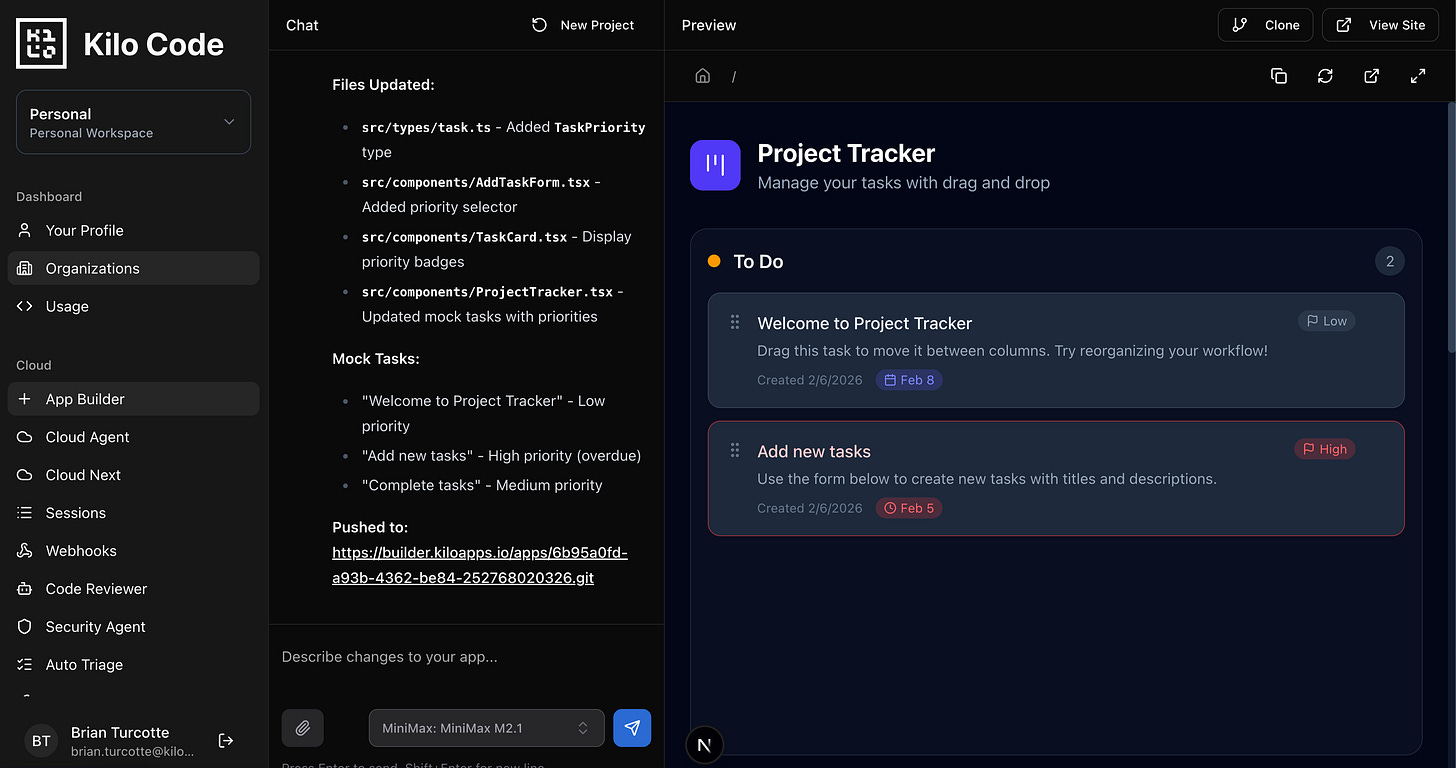Open Code Reviewer
This screenshot has height=768, width=1456.
[x=133, y=589]
